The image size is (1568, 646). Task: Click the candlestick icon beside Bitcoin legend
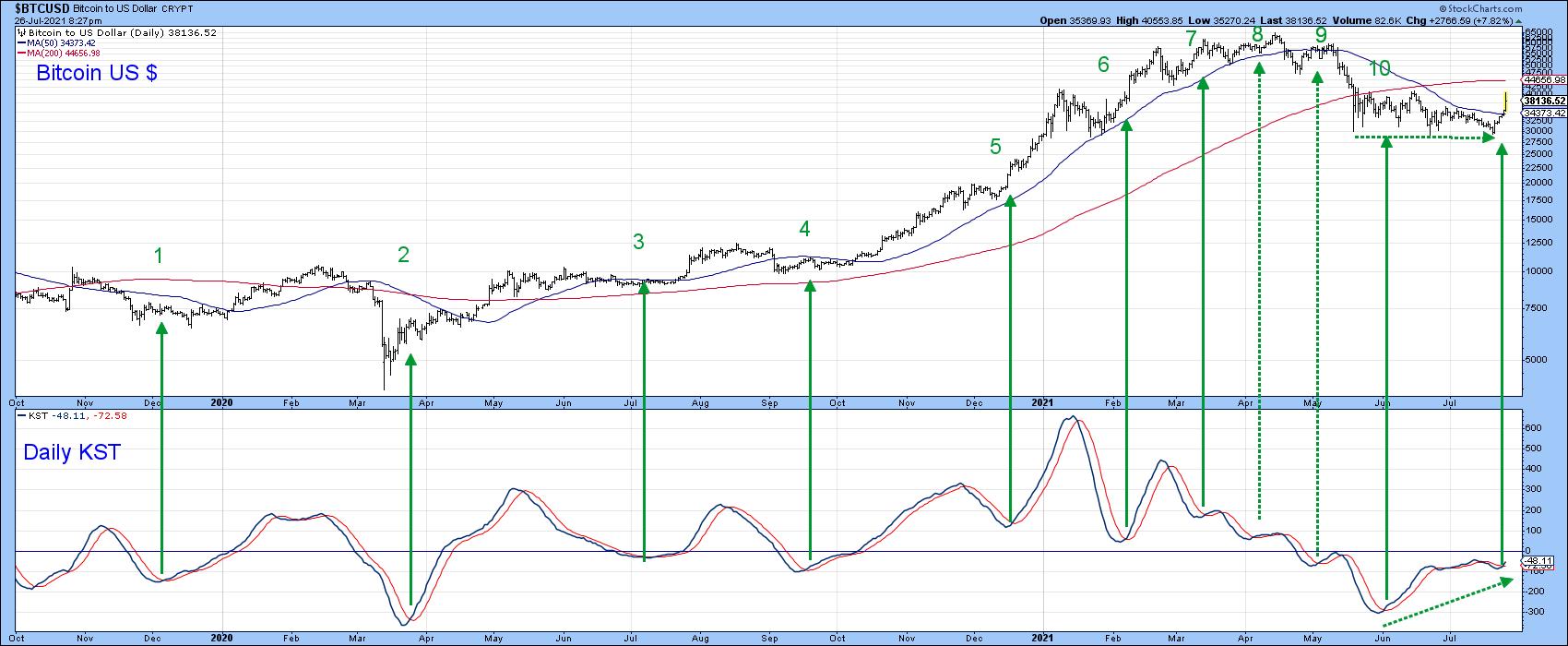pos(20,31)
